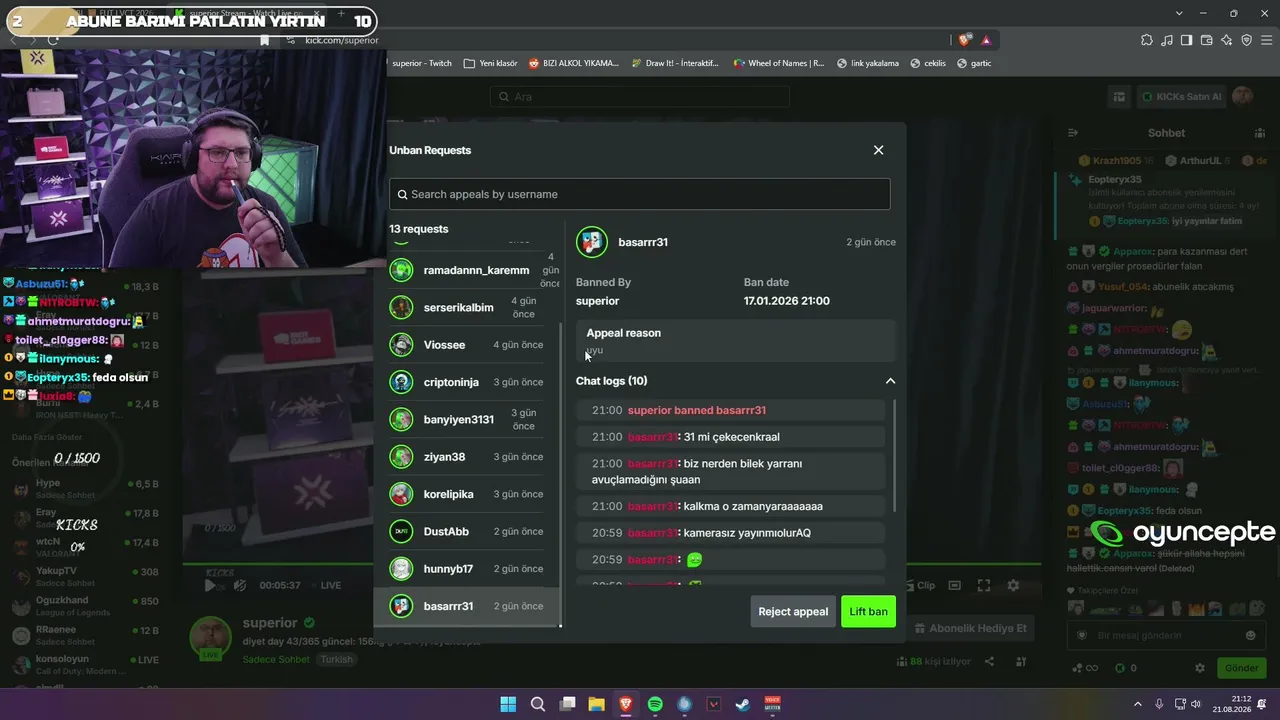Click 'Abonelik Hediye Et' button
This screenshot has width=1280, height=720.
click(x=970, y=628)
